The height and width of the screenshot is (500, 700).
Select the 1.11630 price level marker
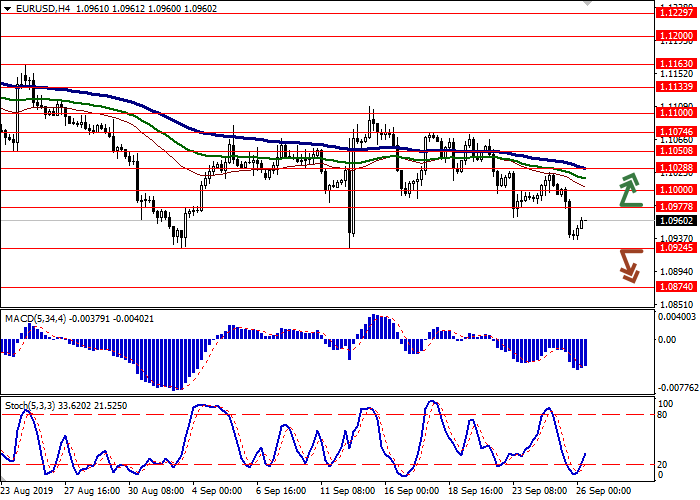(x=675, y=63)
